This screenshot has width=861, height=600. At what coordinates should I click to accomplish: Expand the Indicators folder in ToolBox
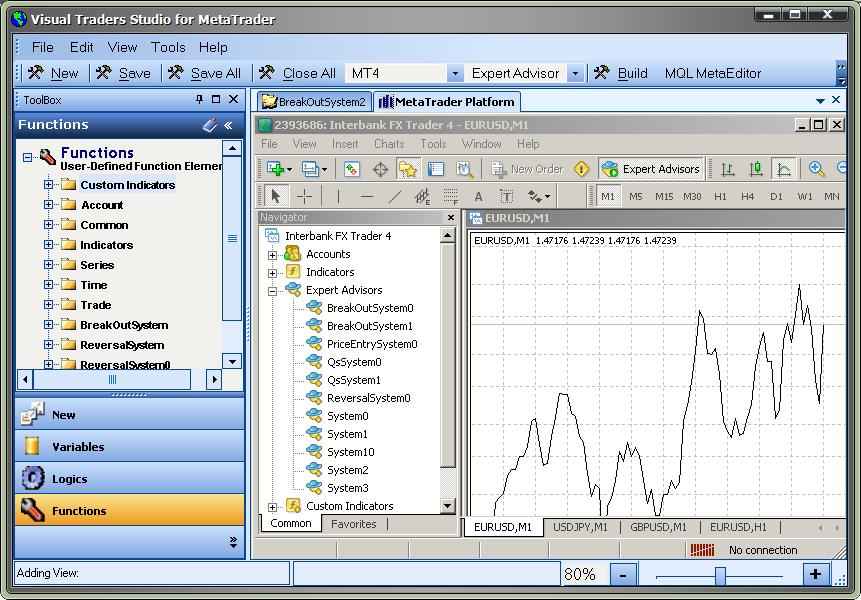coord(48,245)
